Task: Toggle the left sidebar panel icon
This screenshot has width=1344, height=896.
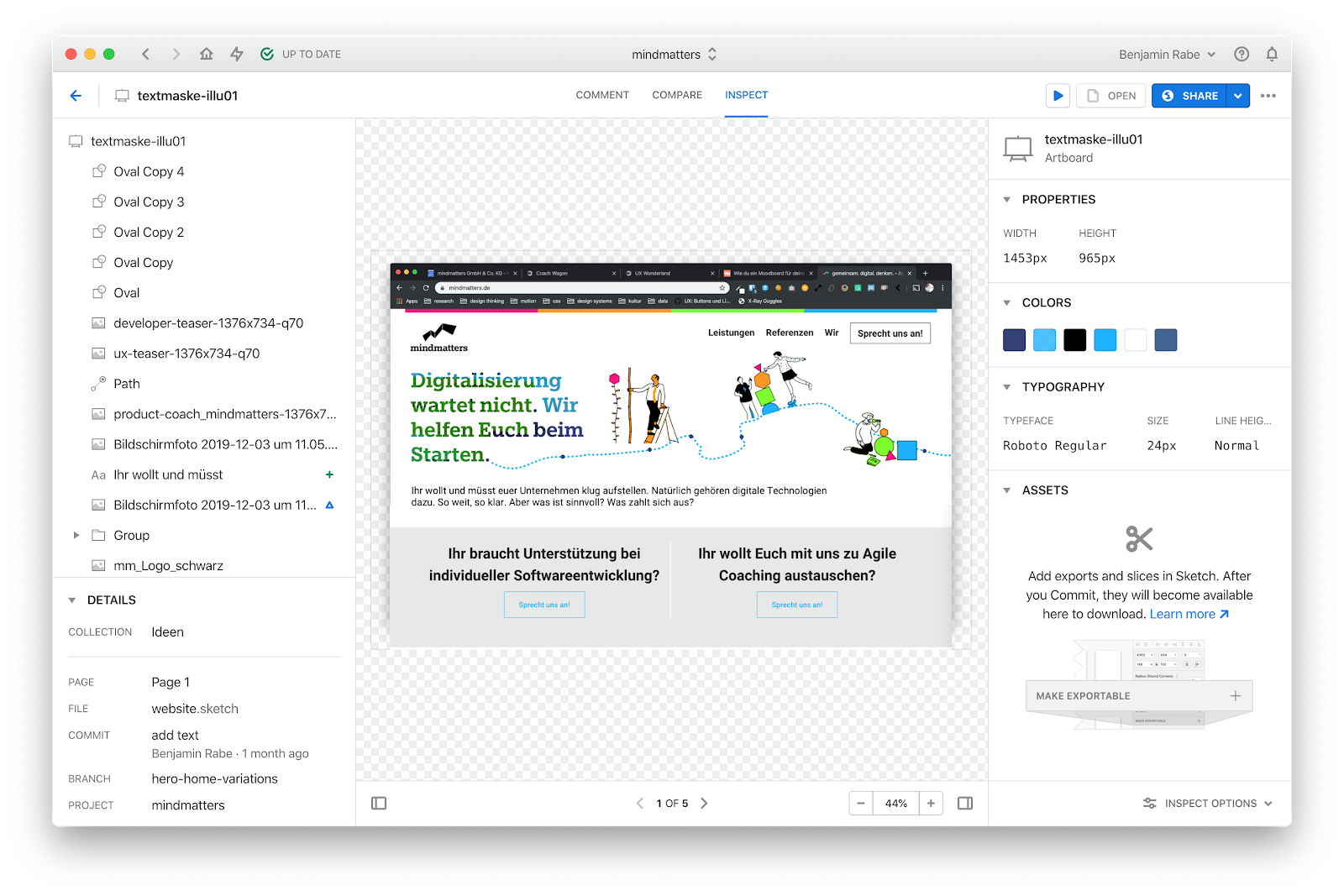Action: tap(379, 804)
